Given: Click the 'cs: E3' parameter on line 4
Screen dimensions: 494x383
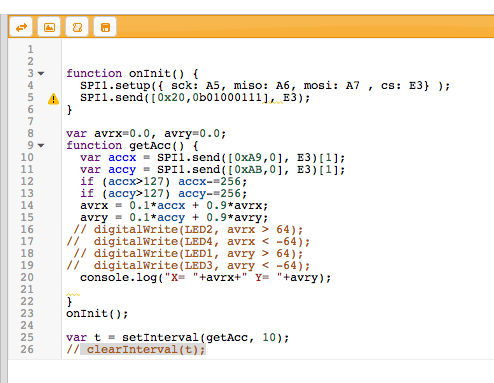Looking at the screenshot, I should [x=402, y=86].
